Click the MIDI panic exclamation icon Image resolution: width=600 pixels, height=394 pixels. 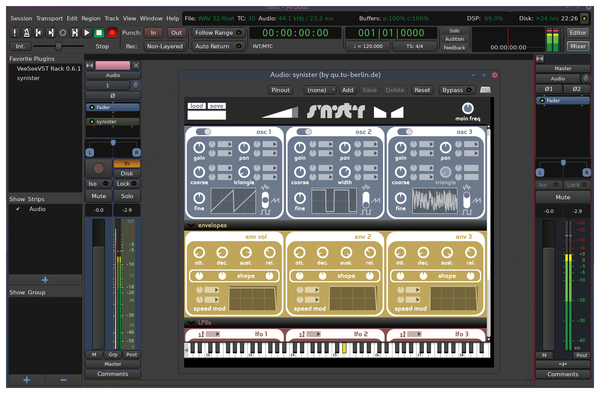(x=15, y=33)
